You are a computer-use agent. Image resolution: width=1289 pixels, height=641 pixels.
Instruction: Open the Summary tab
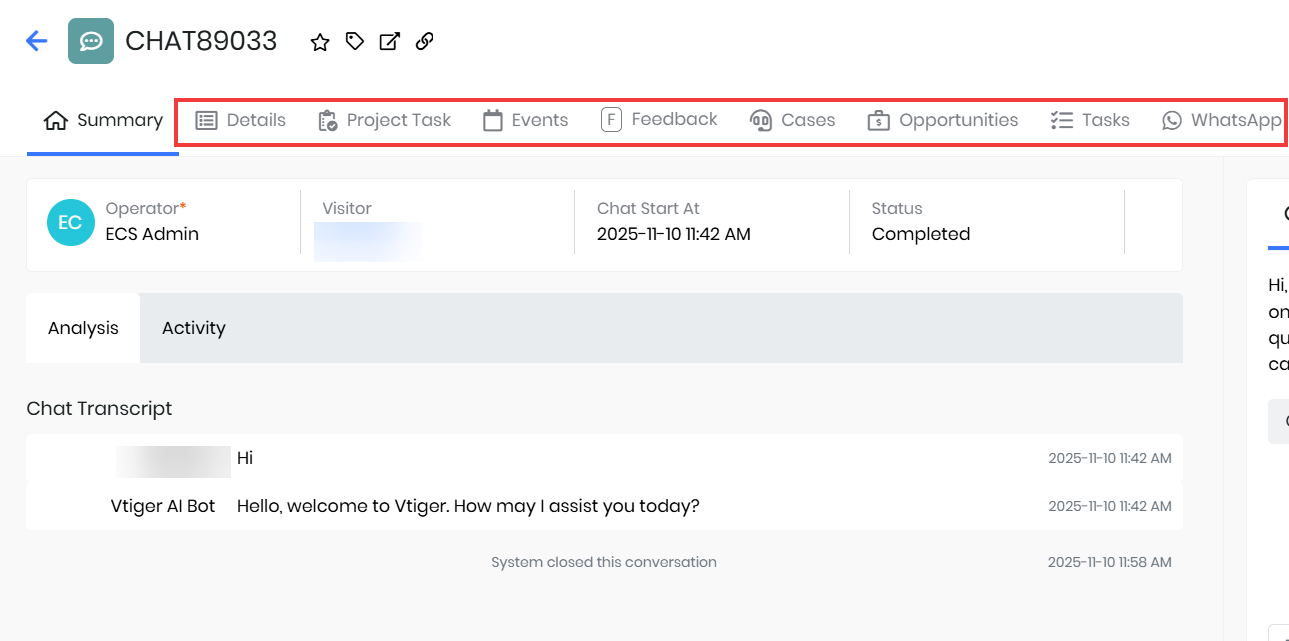click(103, 121)
